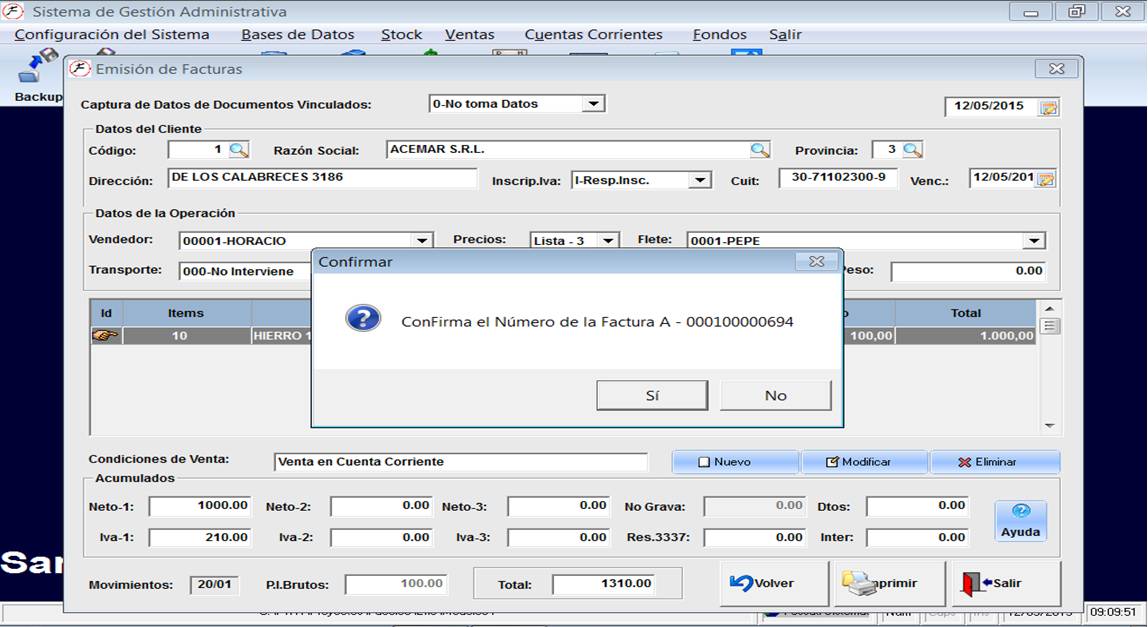Image resolution: width=1148 pixels, height=627 pixels.
Task: Open the Provincia lookup magnifier
Action: pyautogui.click(x=912, y=150)
